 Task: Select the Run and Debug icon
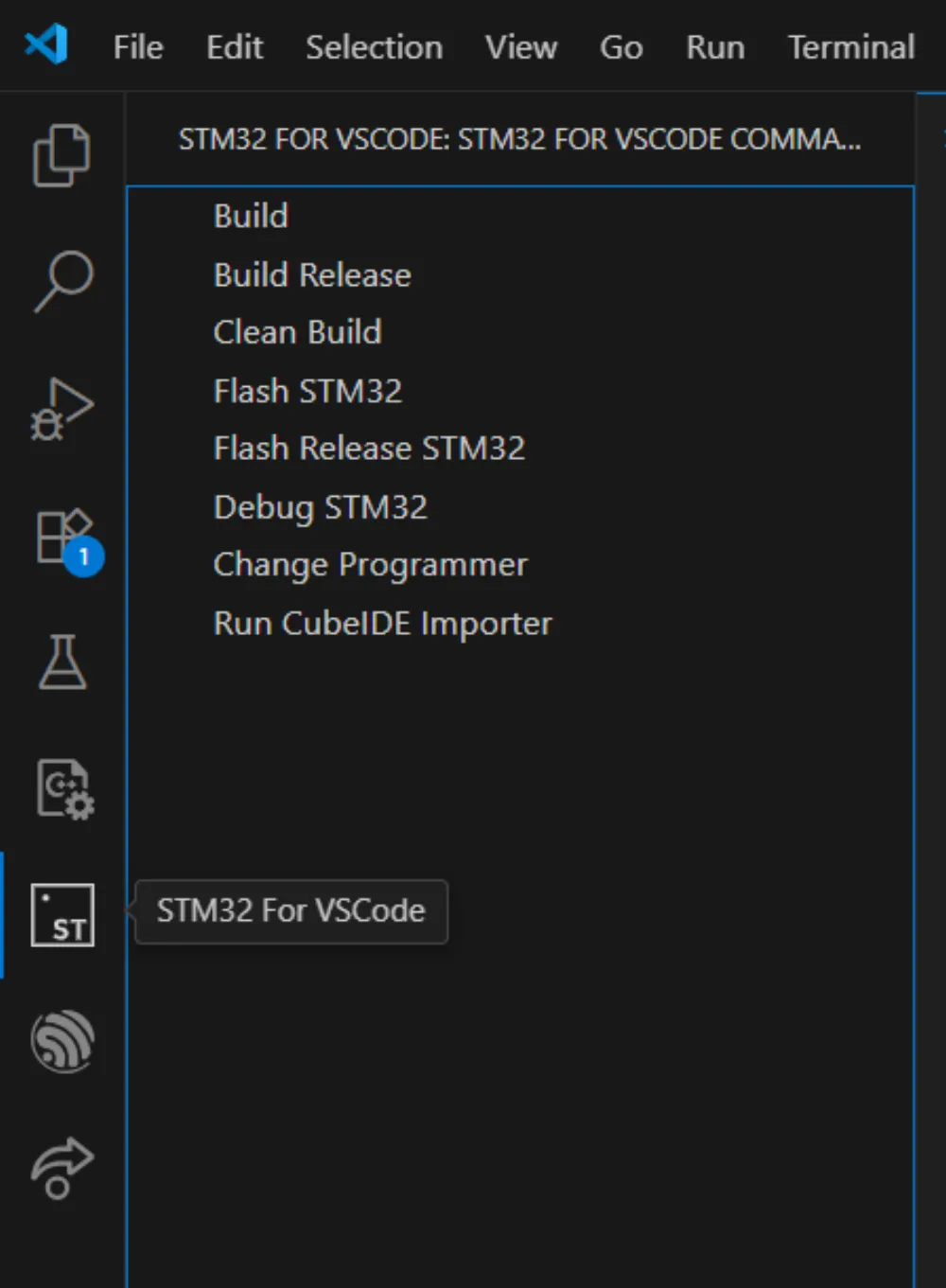61,409
